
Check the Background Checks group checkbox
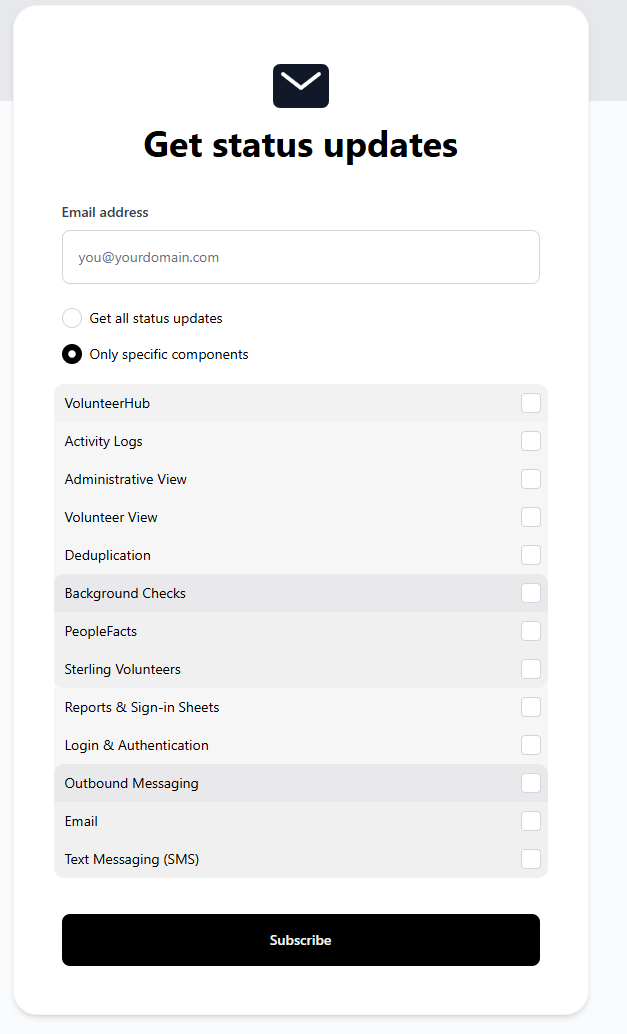(530, 593)
